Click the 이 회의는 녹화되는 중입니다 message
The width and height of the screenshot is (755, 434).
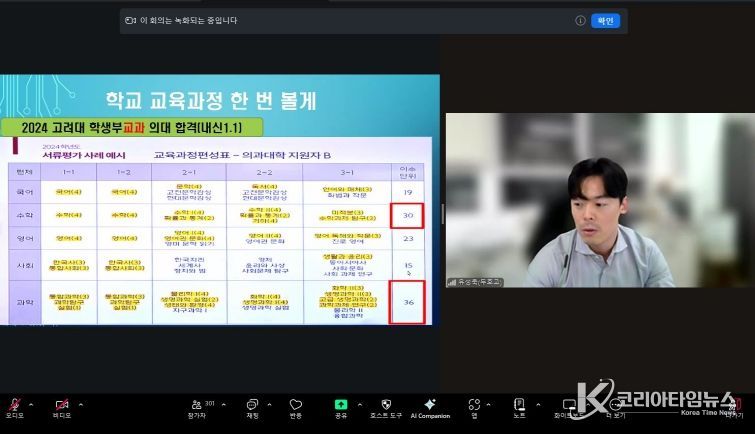click(x=188, y=21)
